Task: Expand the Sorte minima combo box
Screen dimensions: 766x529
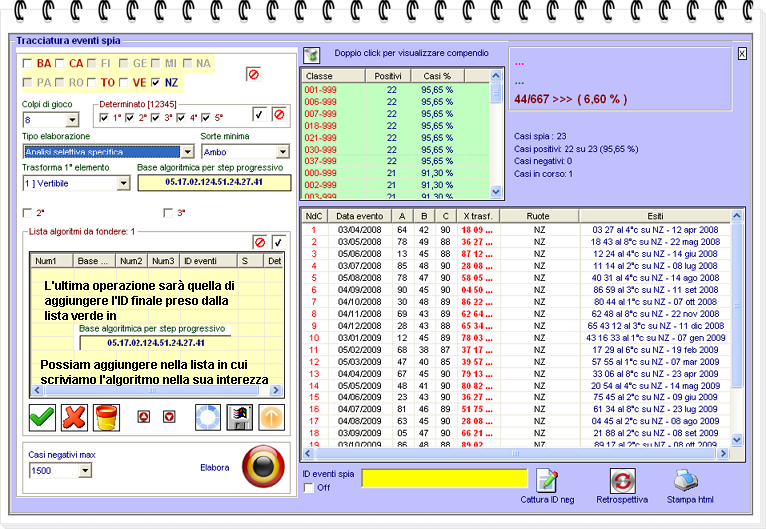Action: (284, 152)
